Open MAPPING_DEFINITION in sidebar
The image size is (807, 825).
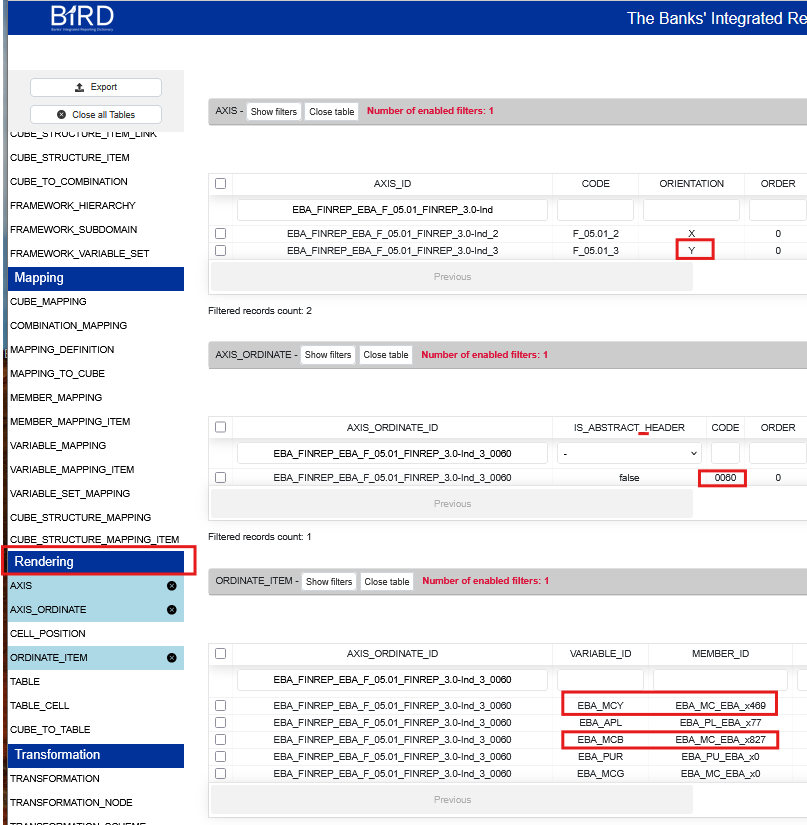click(x=62, y=349)
